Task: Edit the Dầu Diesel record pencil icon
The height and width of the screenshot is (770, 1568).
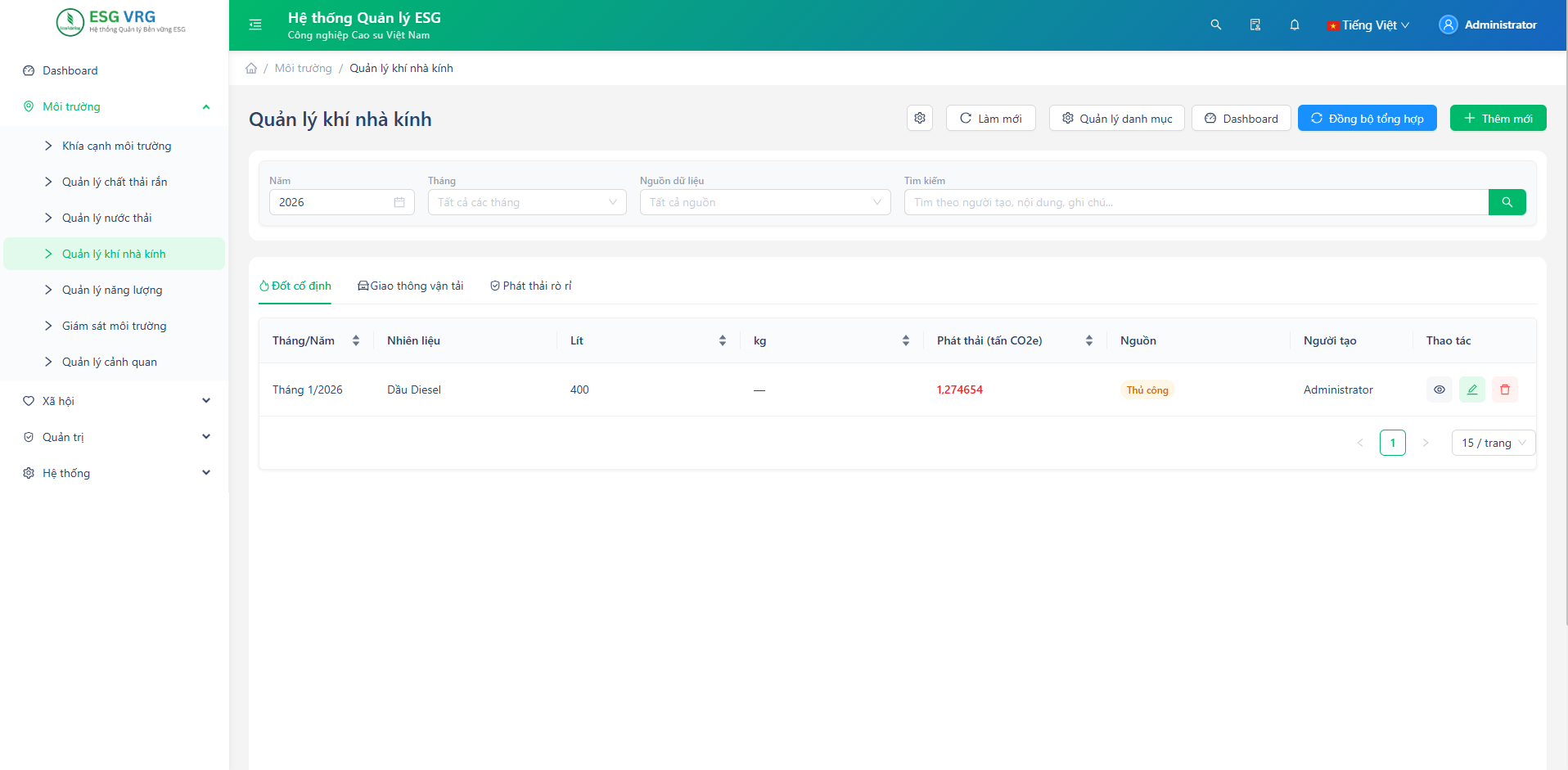Action: [x=1472, y=390]
